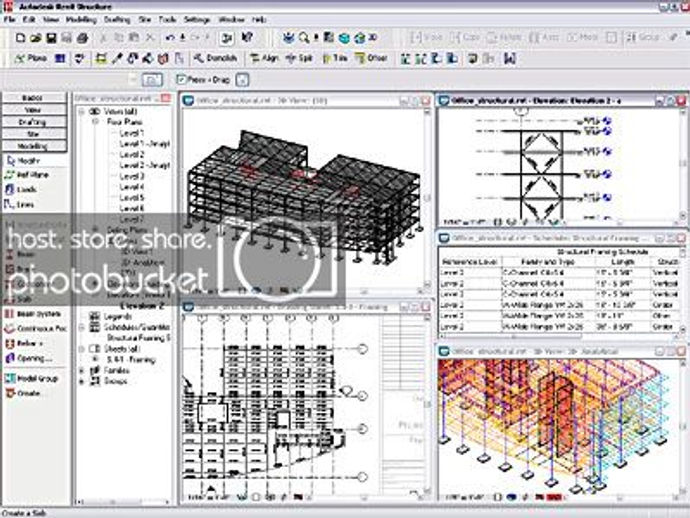Click the magnifier Zoom icon
Viewport: 690px width, 518px height.
304,38
